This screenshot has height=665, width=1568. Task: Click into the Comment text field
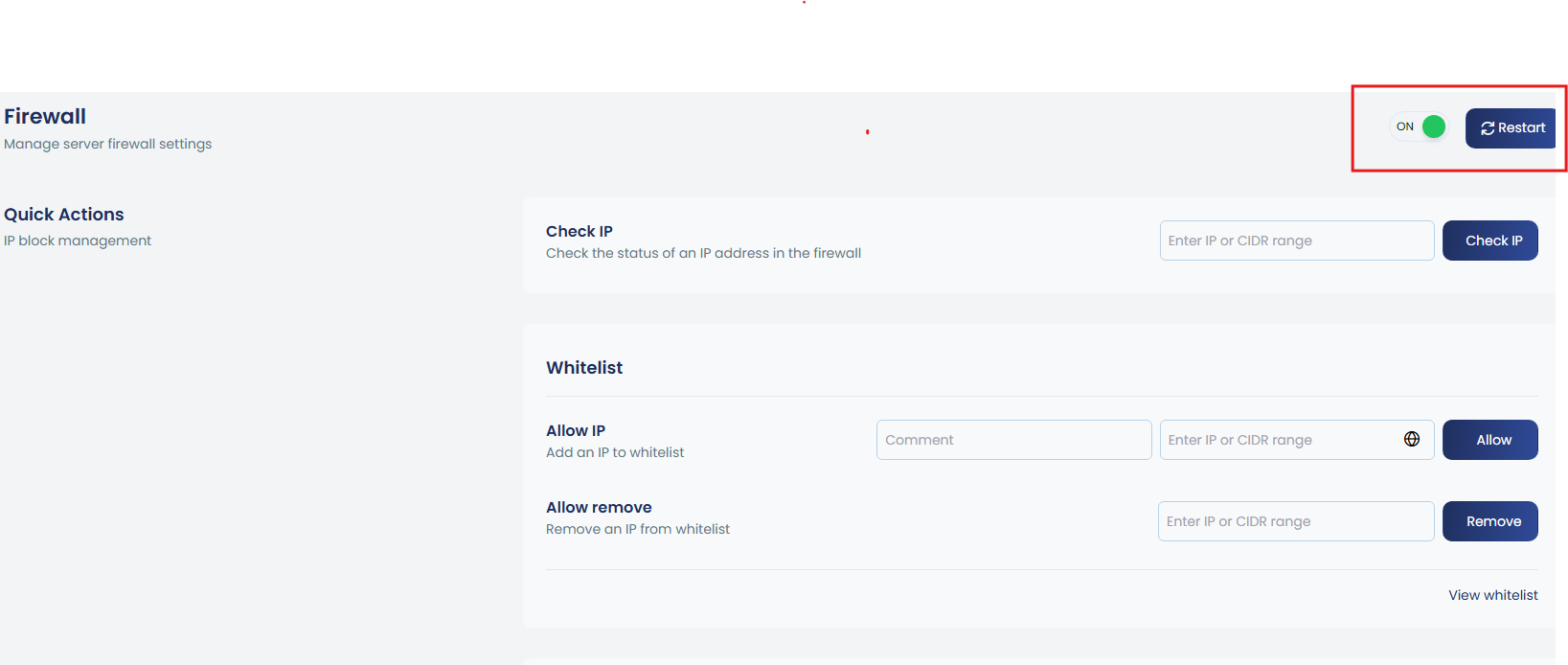(1013, 440)
